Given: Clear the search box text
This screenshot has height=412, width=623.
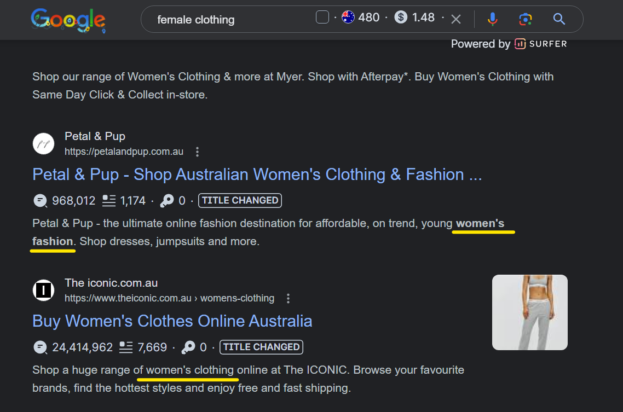Looking at the screenshot, I should tap(456, 19).
